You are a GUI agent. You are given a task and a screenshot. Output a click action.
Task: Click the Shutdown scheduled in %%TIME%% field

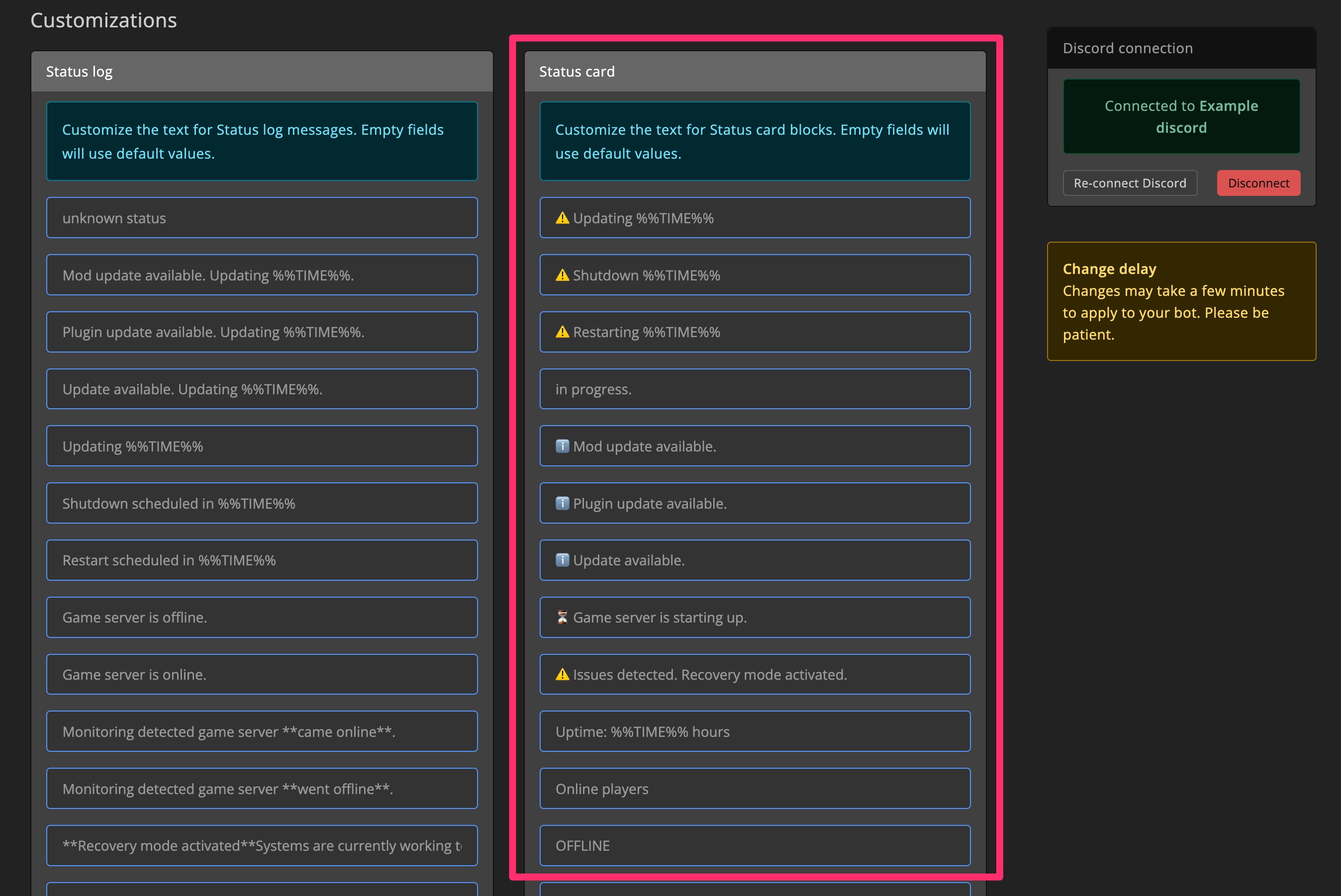click(261, 503)
